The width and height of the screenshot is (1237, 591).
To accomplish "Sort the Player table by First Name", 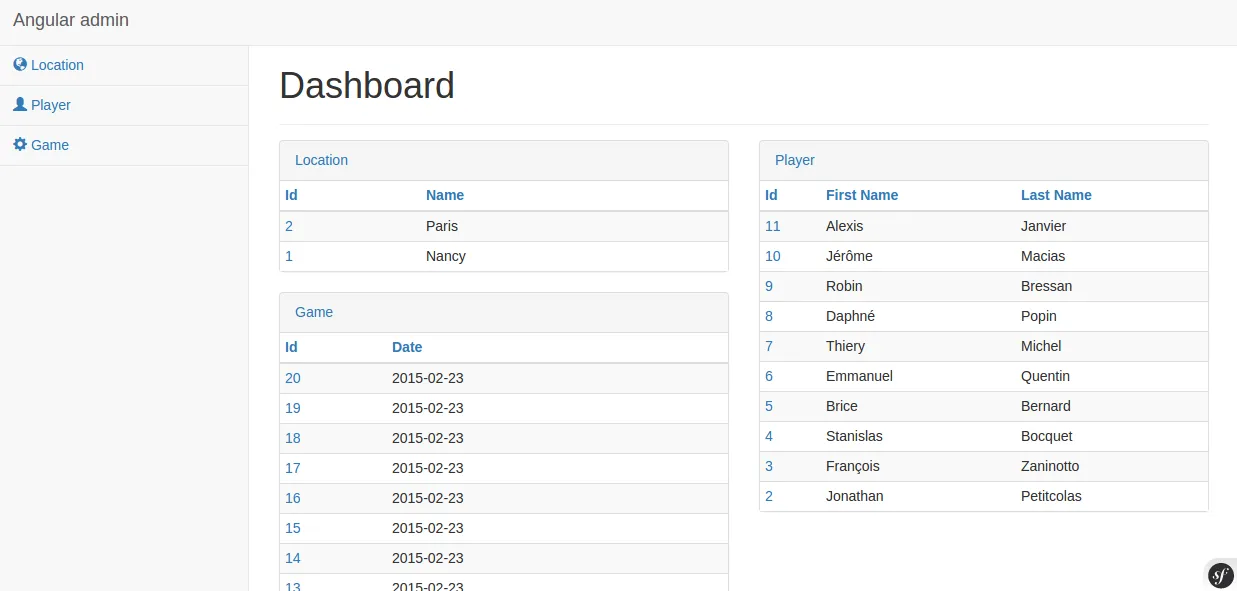I will tap(862, 195).
